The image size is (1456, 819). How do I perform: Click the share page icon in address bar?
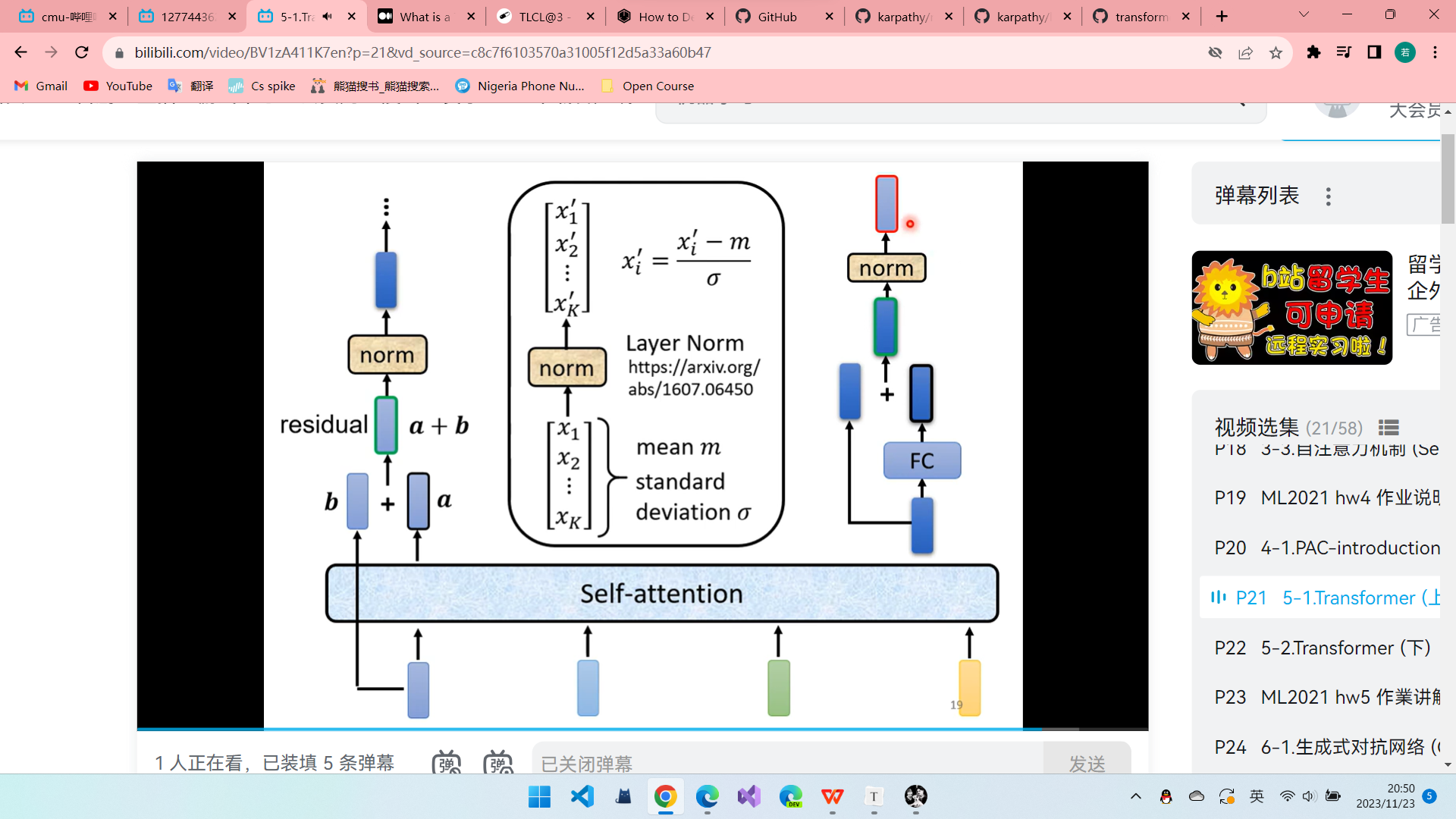[x=1245, y=52]
